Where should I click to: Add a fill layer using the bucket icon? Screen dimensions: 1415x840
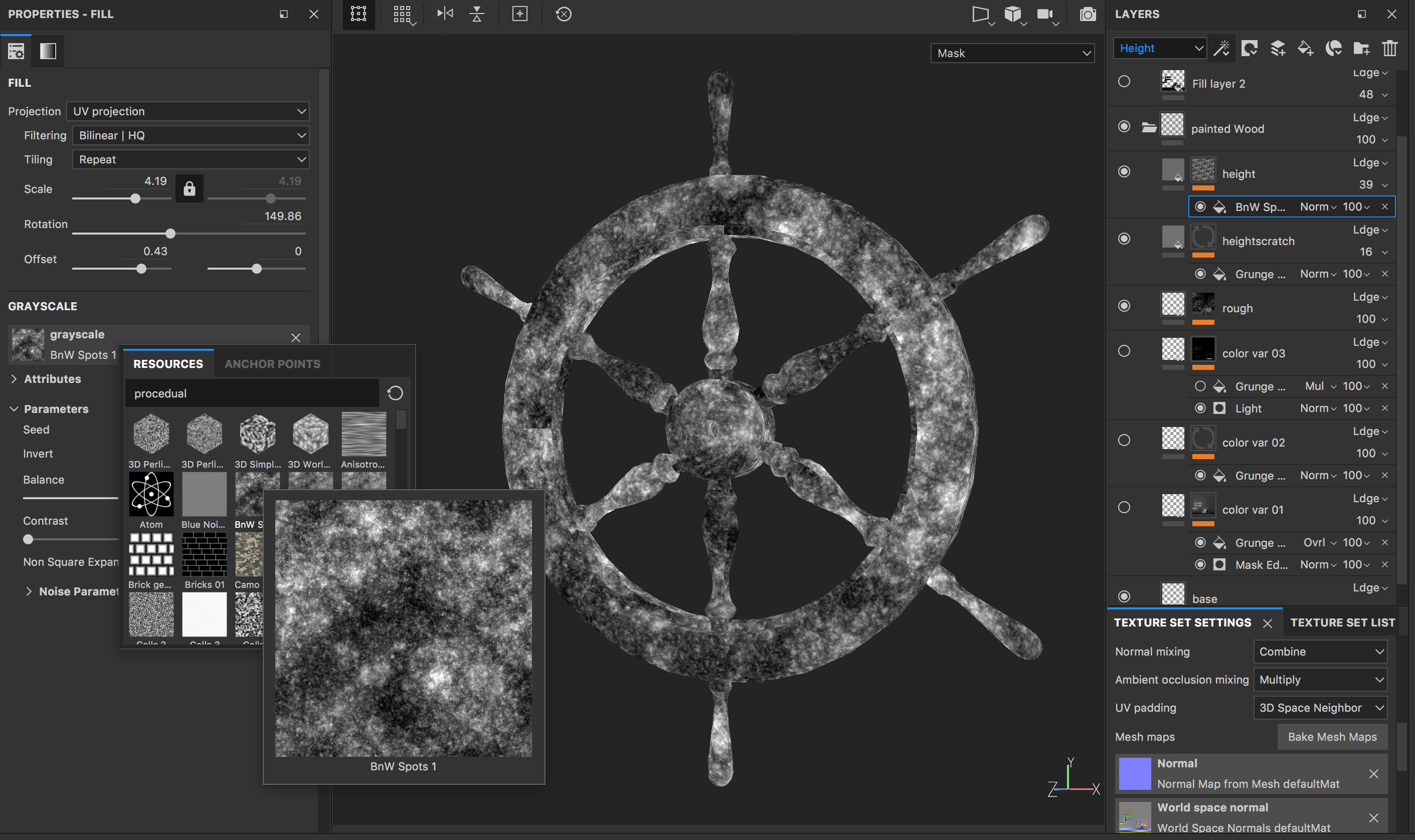point(1306,48)
